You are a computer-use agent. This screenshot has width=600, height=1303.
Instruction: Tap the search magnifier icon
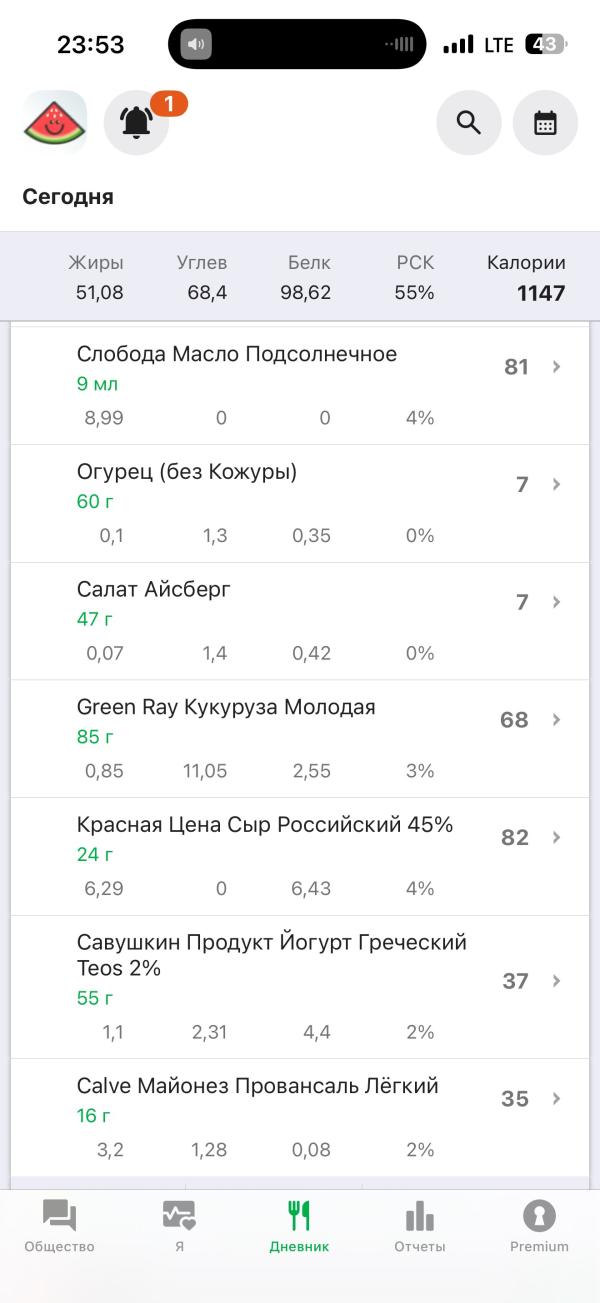click(x=468, y=123)
